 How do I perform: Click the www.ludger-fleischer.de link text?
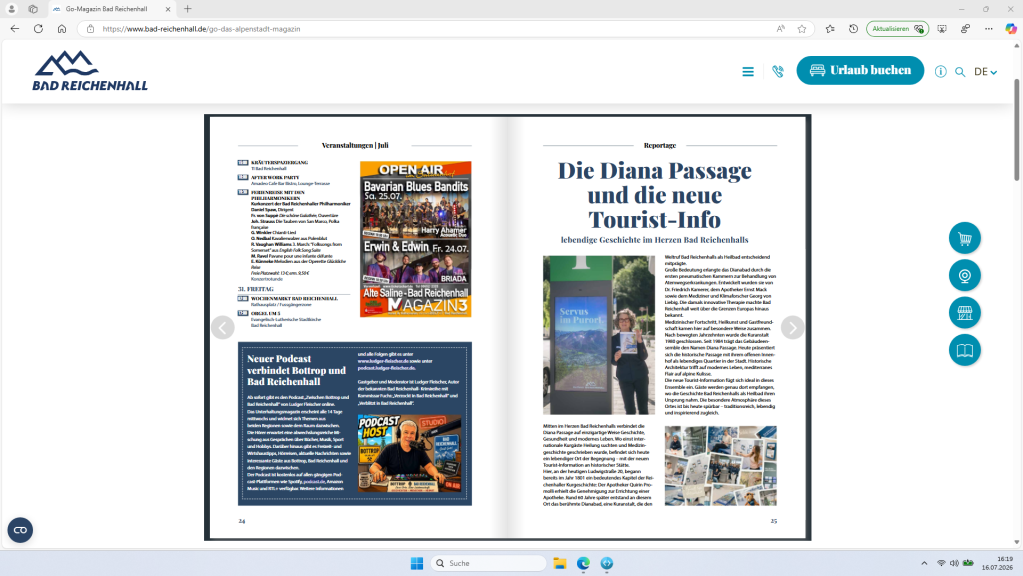coord(384,361)
